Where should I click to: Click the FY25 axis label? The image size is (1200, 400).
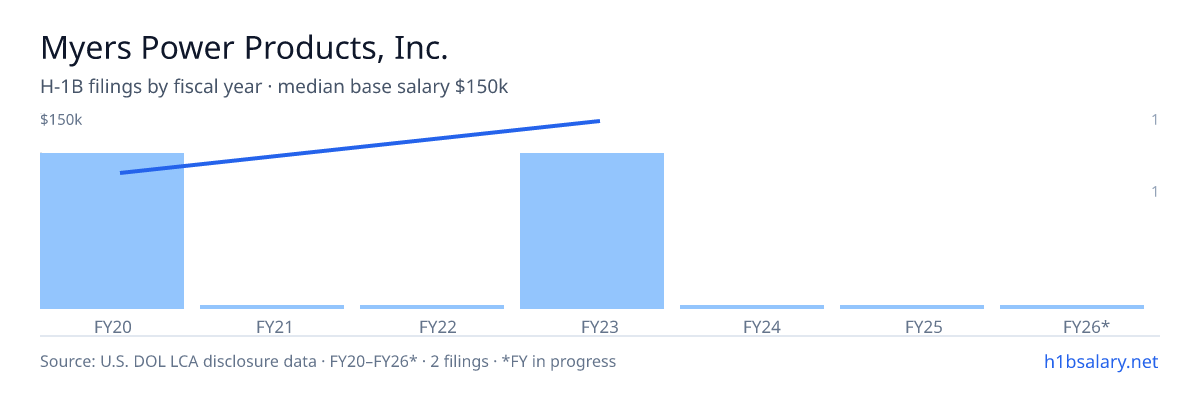(912, 326)
